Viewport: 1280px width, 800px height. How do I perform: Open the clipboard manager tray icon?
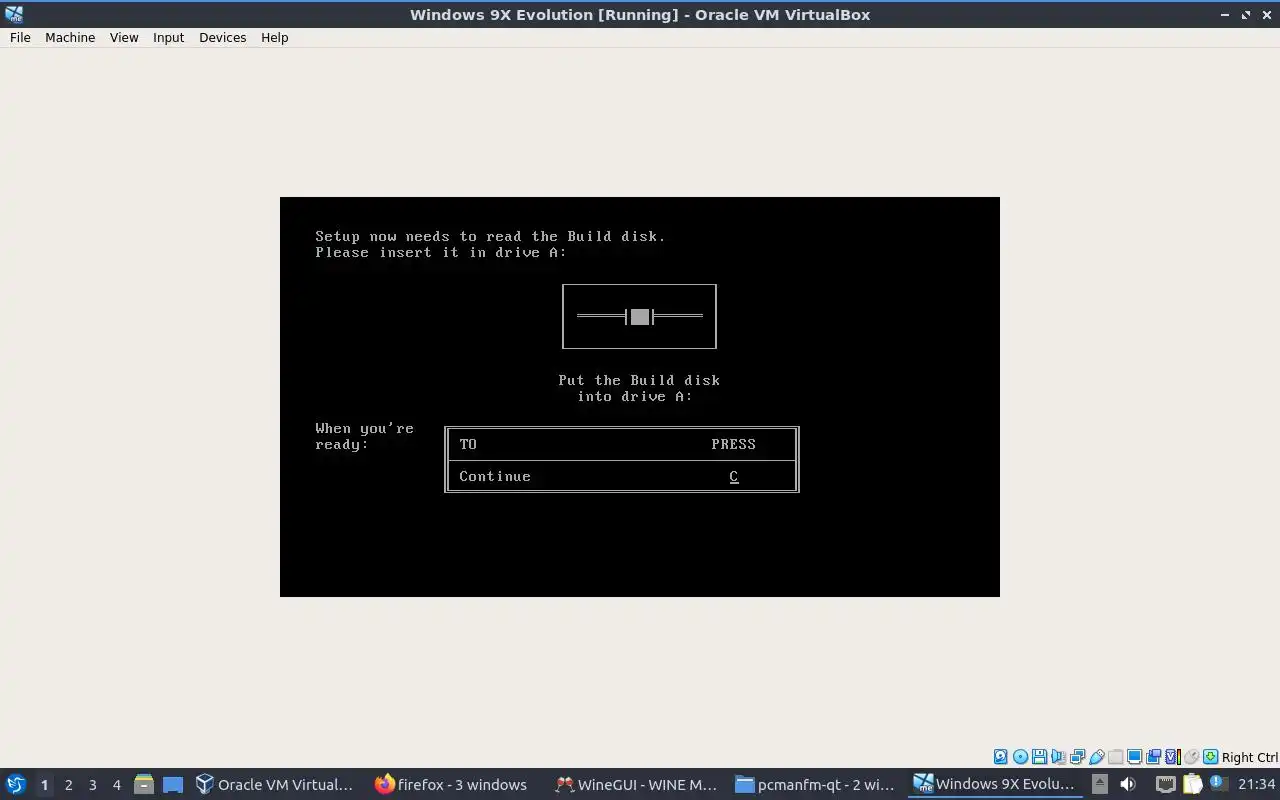point(1192,784)
